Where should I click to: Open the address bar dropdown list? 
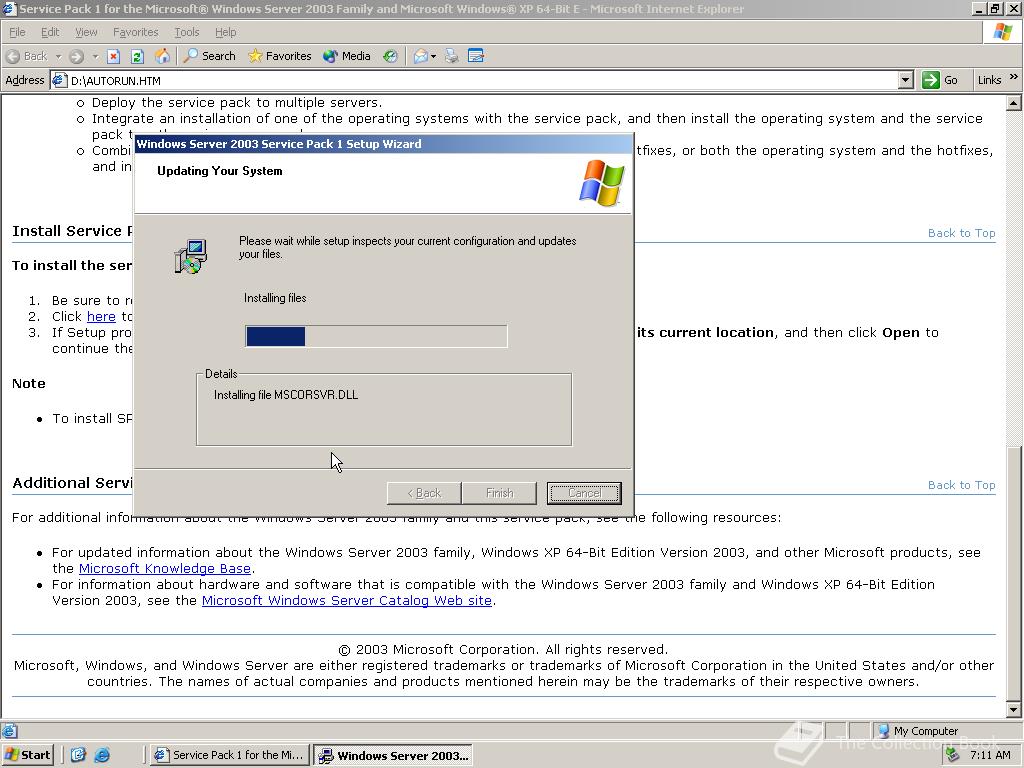tap(905, 80)
